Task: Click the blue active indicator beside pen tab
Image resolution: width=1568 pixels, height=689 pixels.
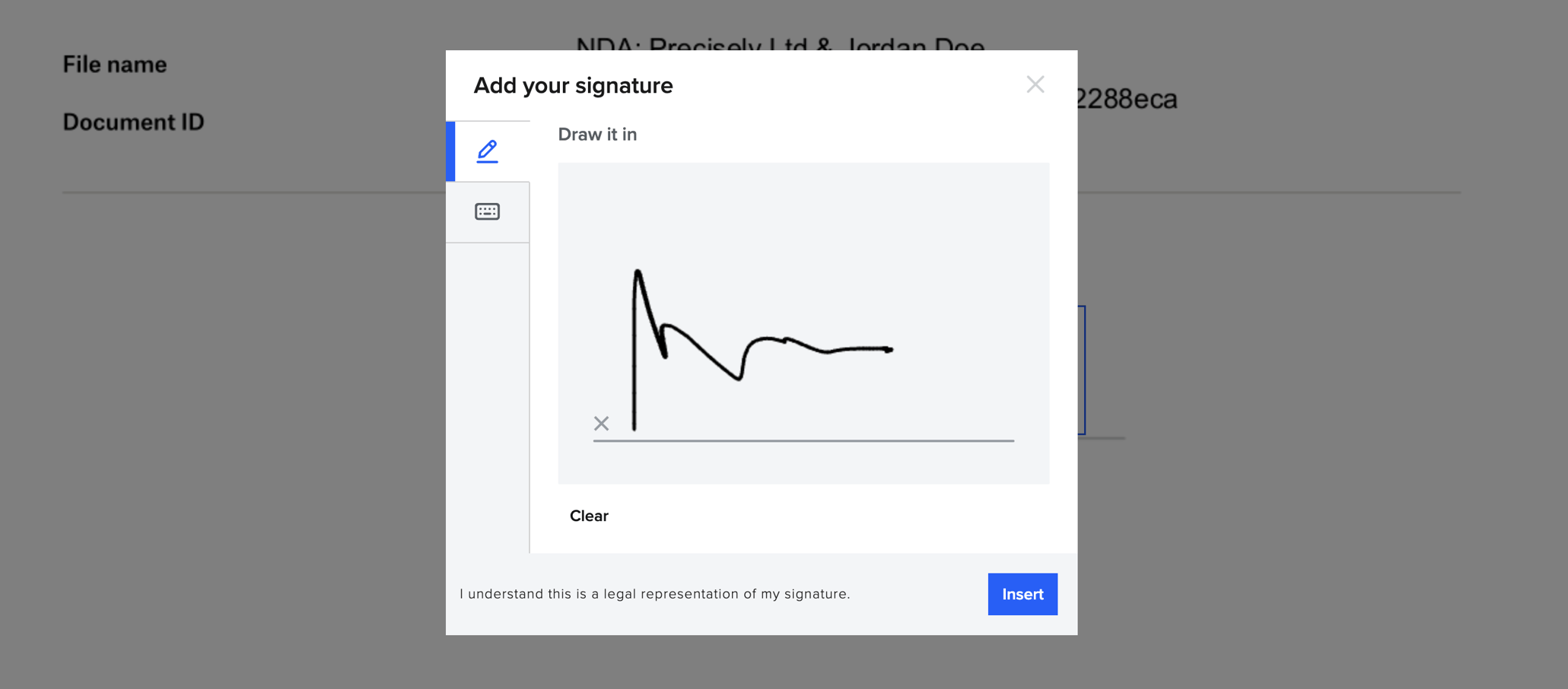Action: coord(450,151)
